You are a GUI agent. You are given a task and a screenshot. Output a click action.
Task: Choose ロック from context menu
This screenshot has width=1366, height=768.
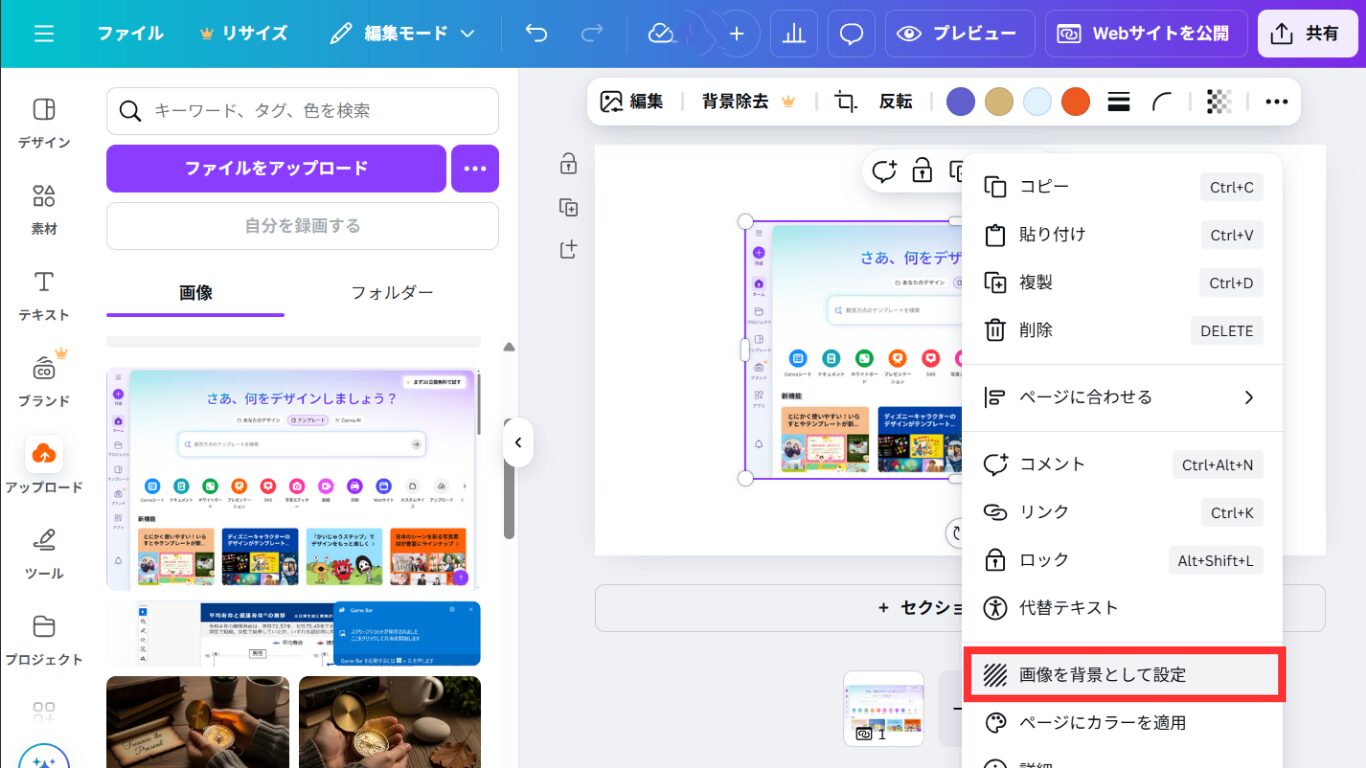coord(1121,560)
